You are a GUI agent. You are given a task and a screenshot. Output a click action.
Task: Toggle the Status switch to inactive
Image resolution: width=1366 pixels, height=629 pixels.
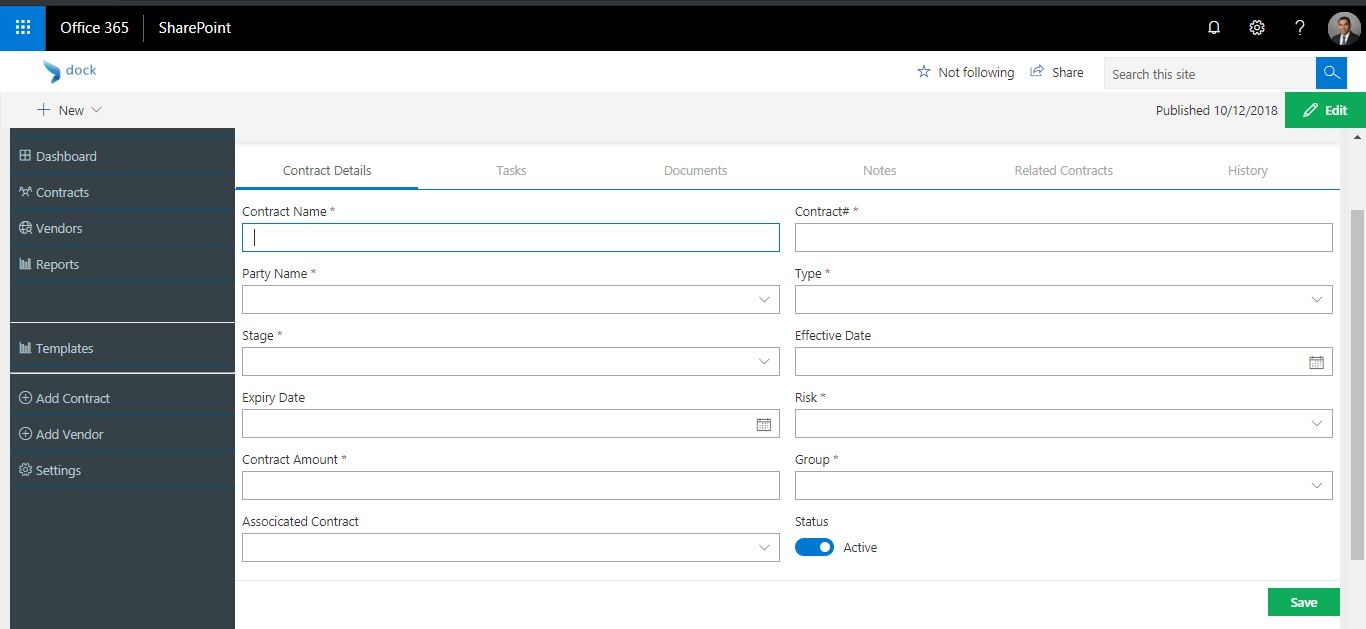click(814, 547)
